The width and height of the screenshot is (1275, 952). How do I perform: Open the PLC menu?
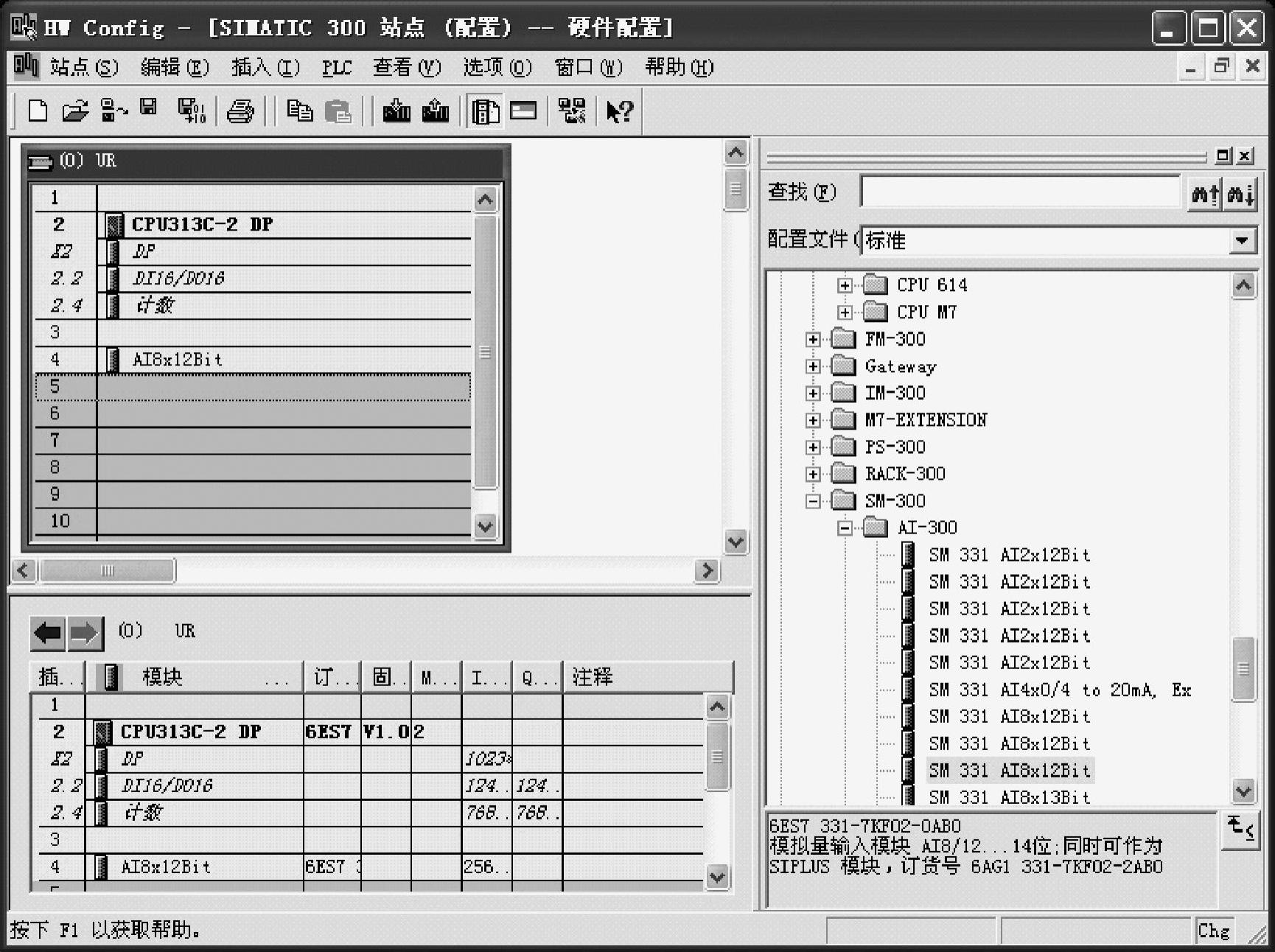pos(337,67)
